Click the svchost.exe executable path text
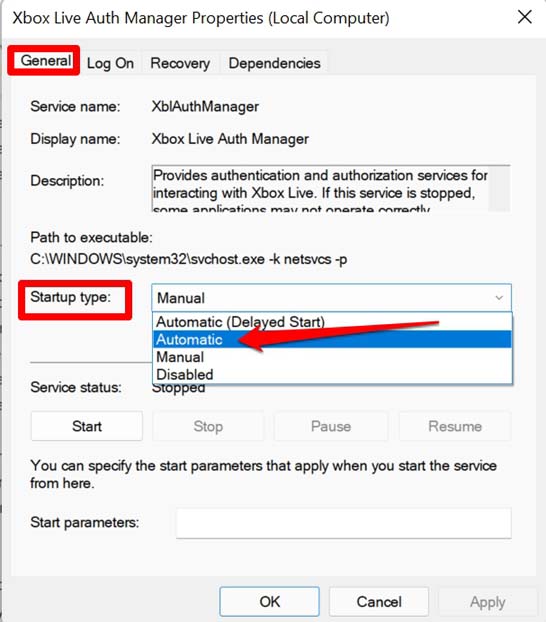Viewport: 546px width, 622px height. coord(188,259)
